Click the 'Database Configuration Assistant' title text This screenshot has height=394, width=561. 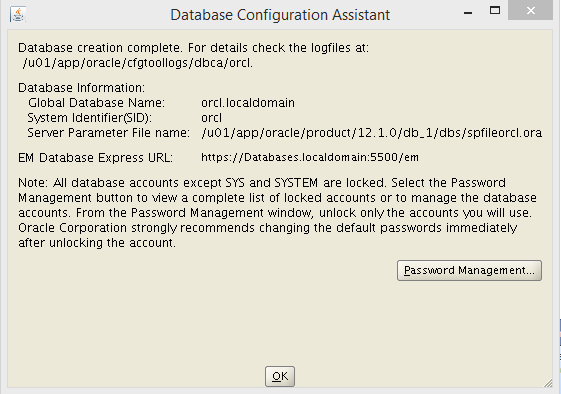point(280,15)
